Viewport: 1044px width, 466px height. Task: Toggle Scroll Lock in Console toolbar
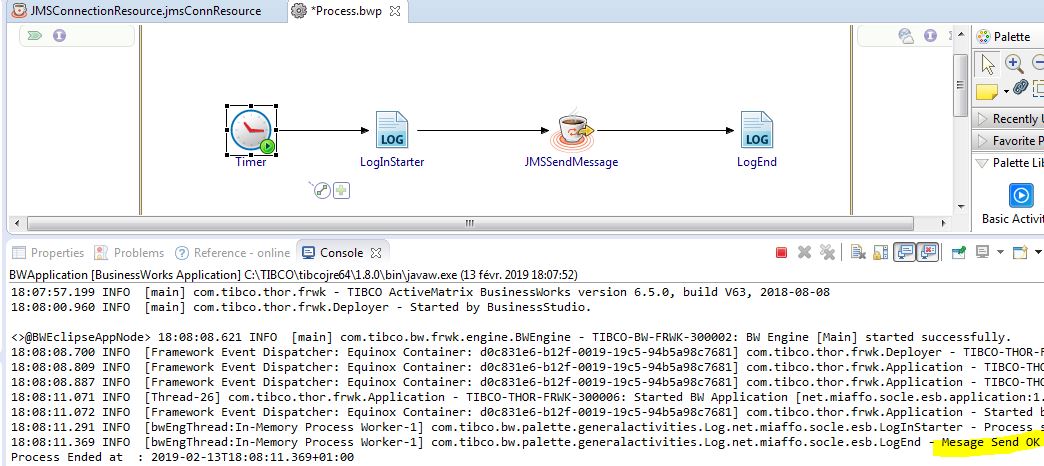[x=881, y=252]
